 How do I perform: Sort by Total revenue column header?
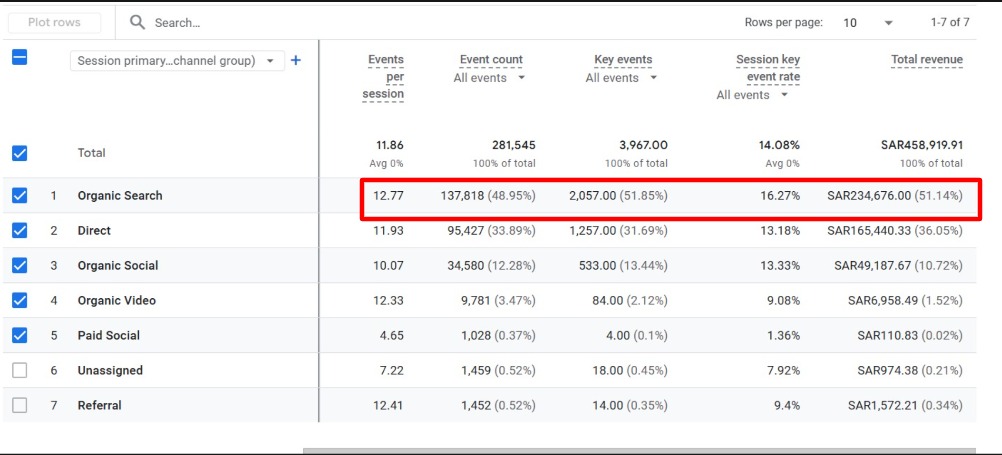click(x=926, y=60)
